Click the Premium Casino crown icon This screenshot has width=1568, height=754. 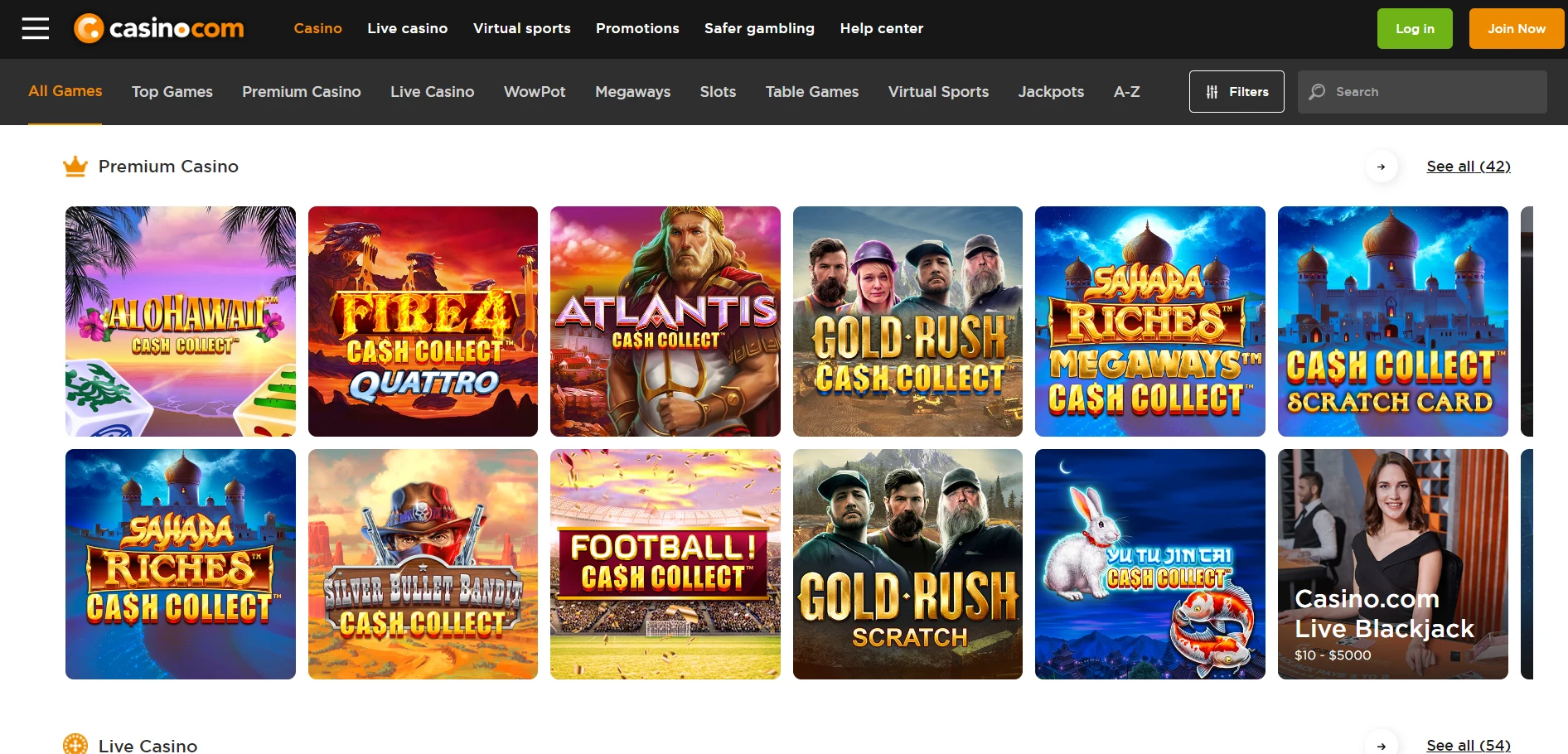[75, 167]
